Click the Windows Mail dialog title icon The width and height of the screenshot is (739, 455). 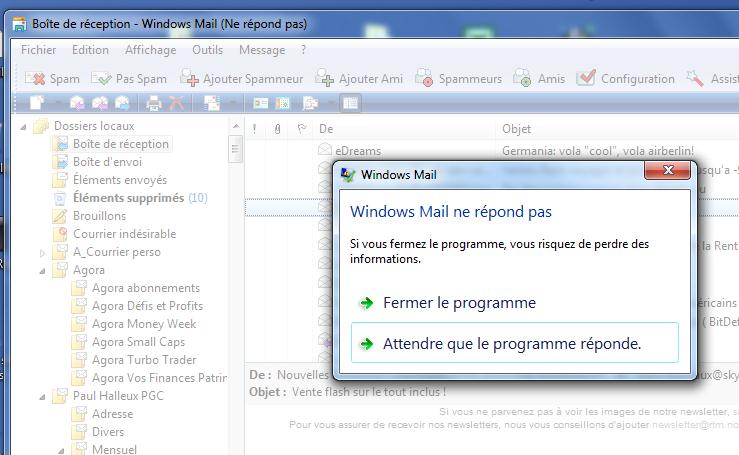(x=348, y=175)
